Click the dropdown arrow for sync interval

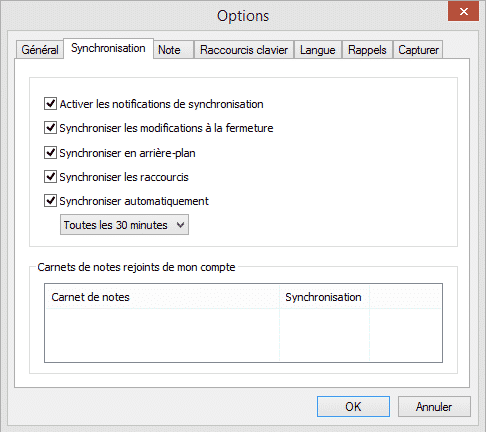point(180,225)
